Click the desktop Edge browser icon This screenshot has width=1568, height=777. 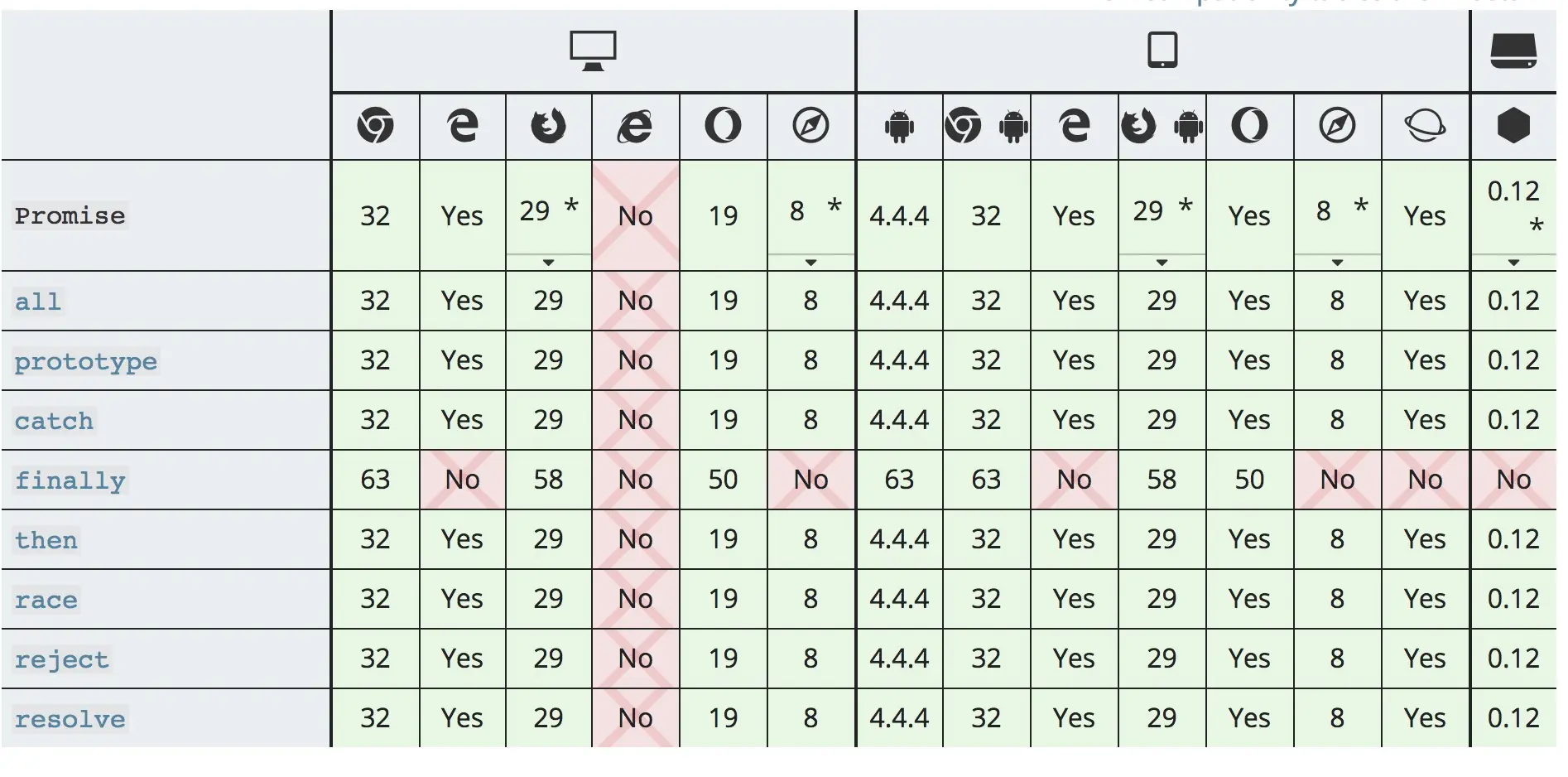pyautogui.click(x=463, y=126)
